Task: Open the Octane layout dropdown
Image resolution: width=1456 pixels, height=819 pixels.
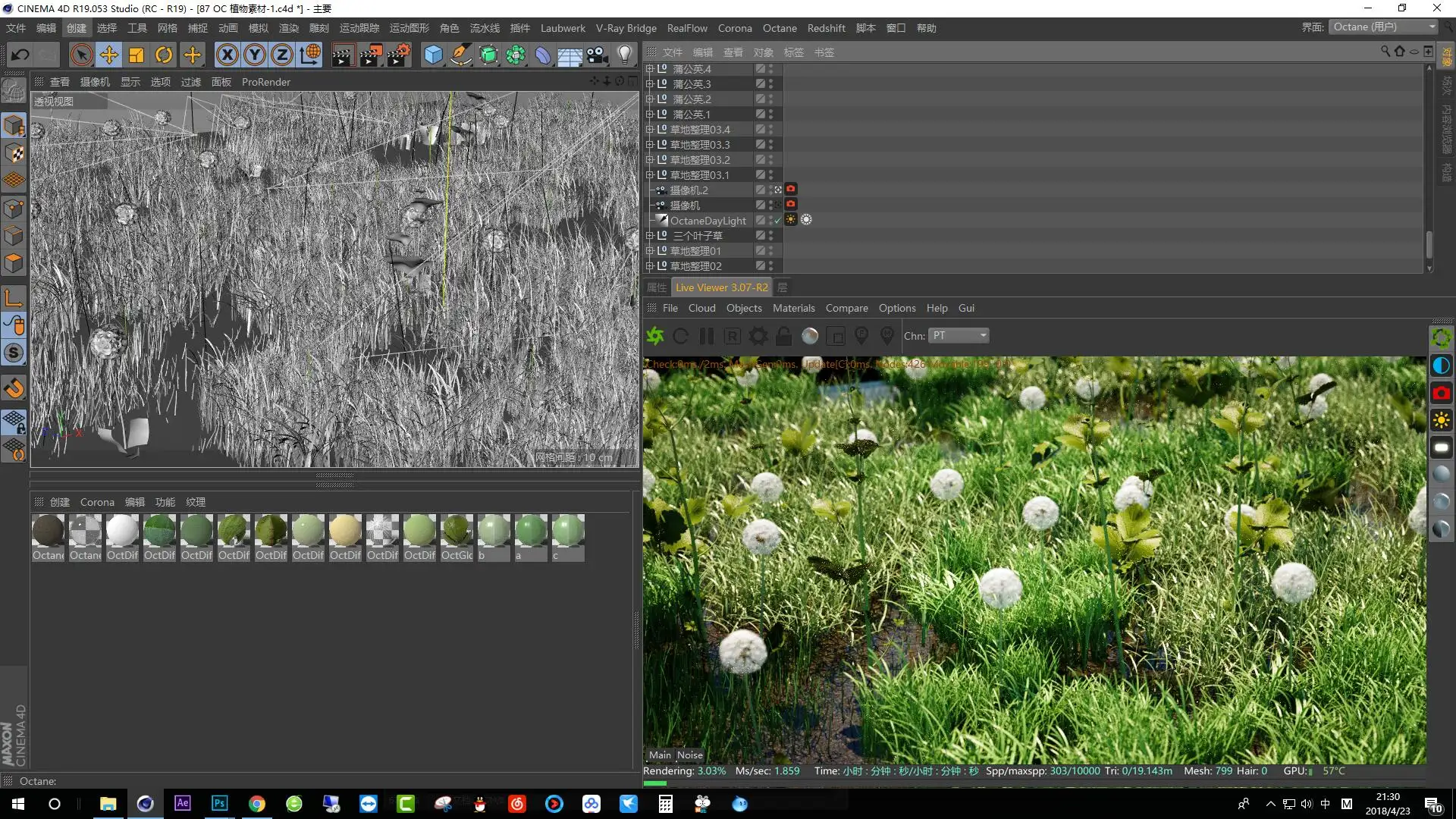Action: click(1383, 27)
